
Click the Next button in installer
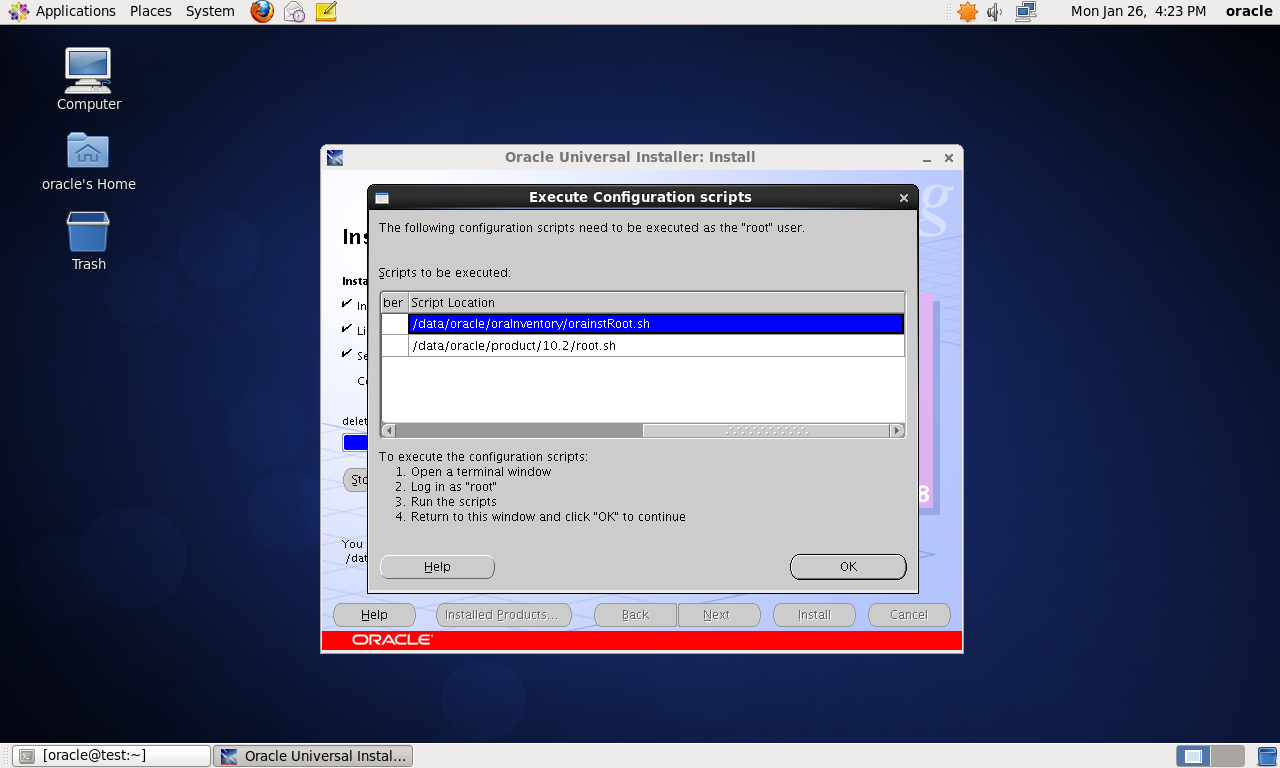(719, 615)
